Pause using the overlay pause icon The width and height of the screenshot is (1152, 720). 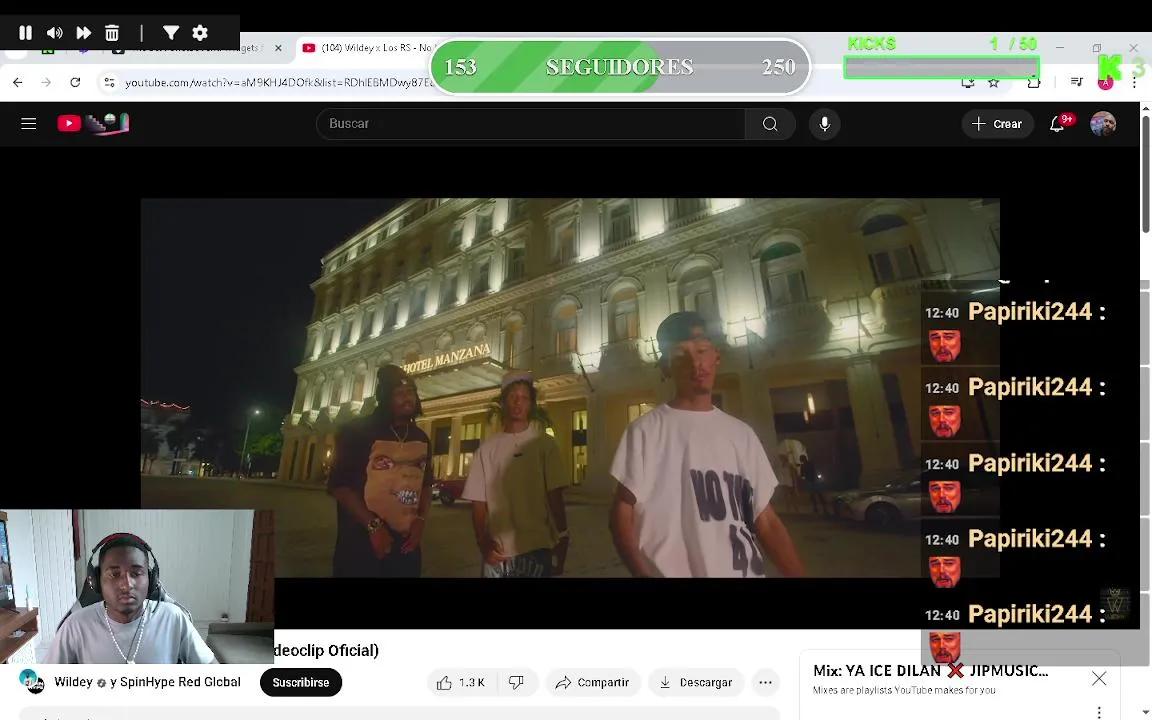(25, 32)
